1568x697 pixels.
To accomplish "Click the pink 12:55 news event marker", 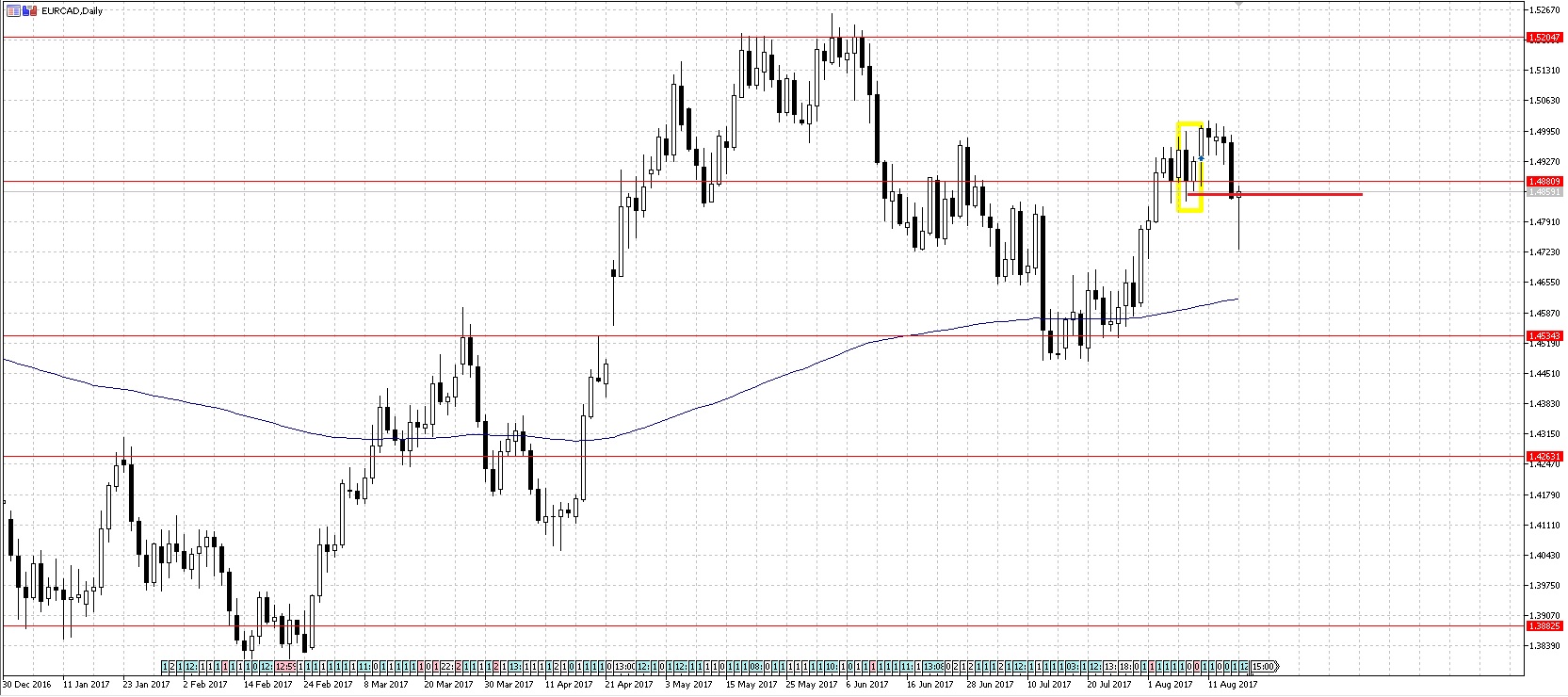I will coord(285,667).
